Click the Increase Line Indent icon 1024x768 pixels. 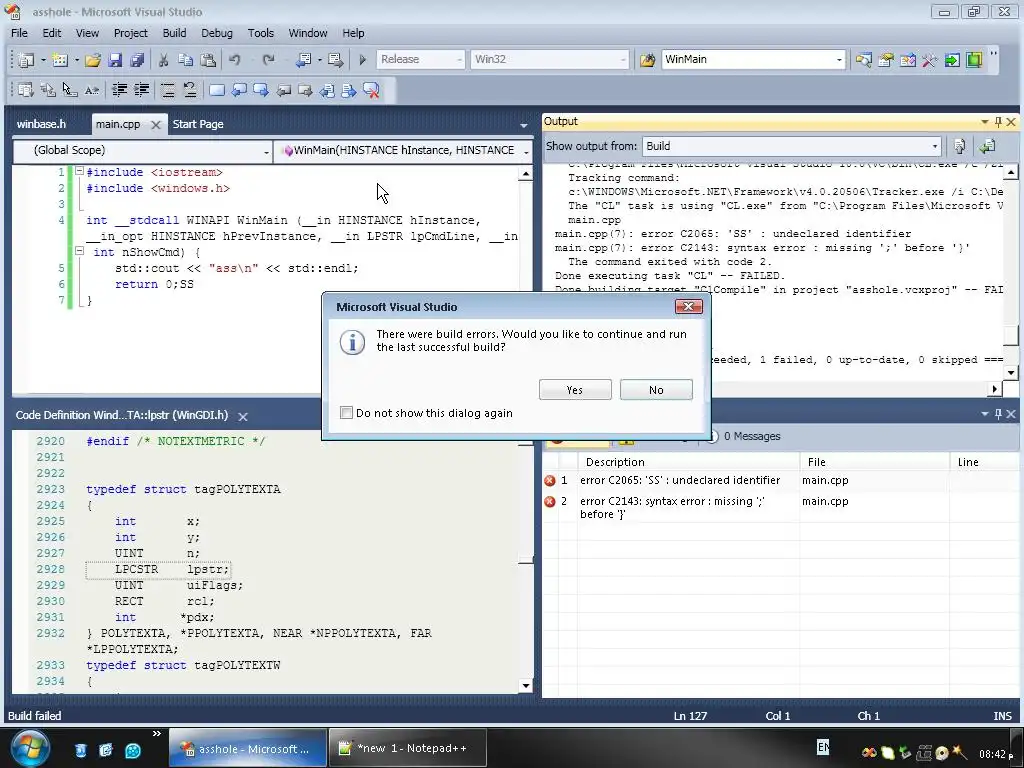coord(142,90)
